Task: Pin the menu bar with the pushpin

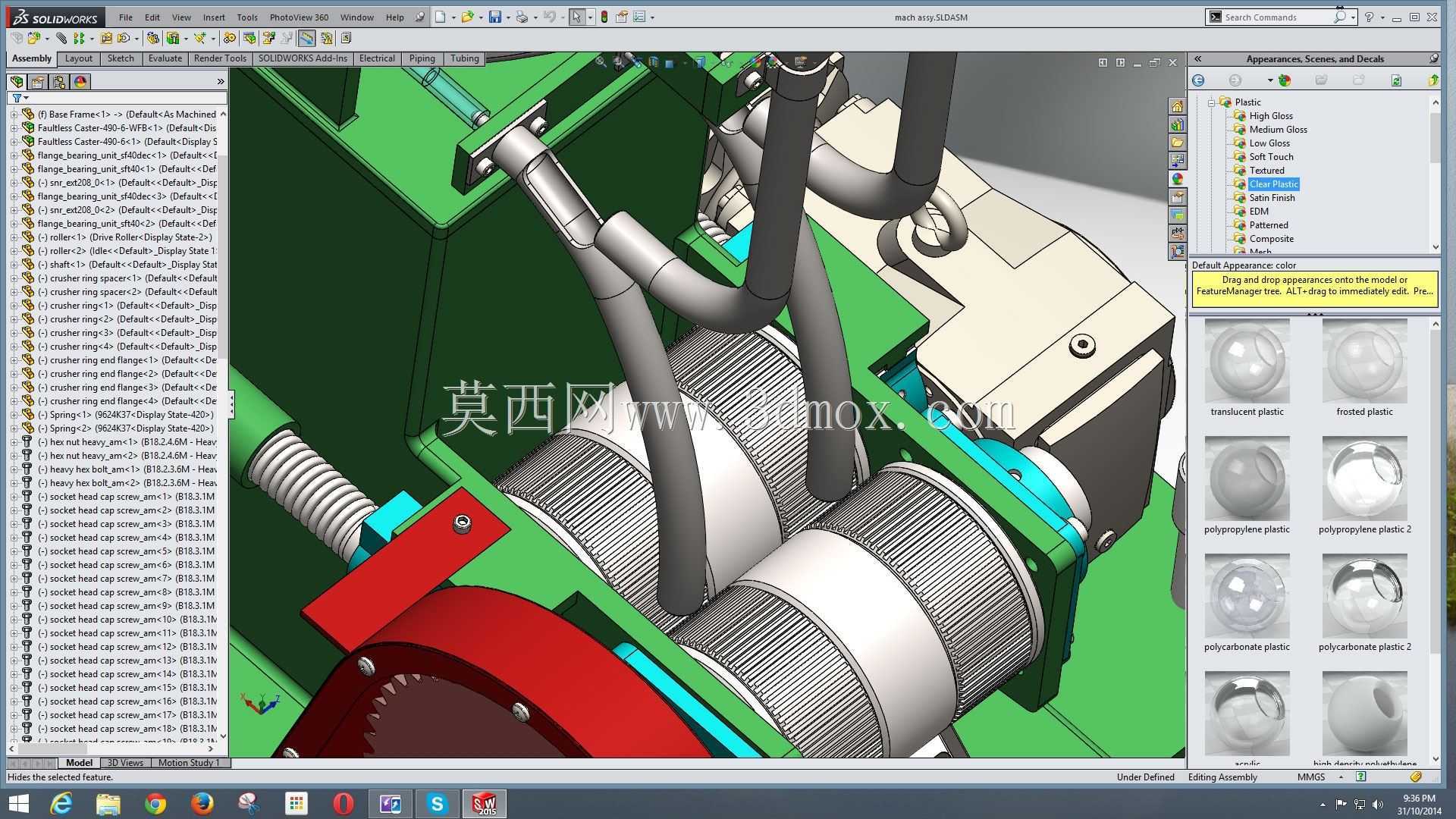Action: (419, 17)
